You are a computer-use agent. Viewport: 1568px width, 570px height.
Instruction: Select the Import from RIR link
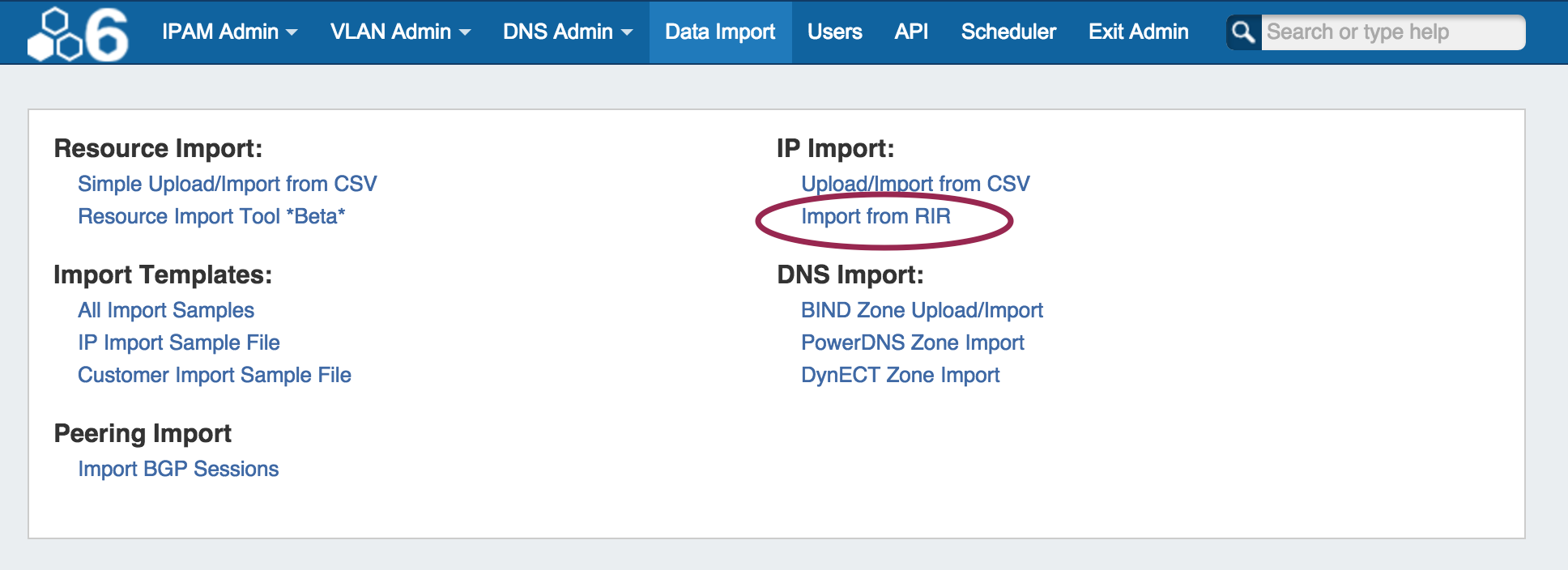pos(876,216)
